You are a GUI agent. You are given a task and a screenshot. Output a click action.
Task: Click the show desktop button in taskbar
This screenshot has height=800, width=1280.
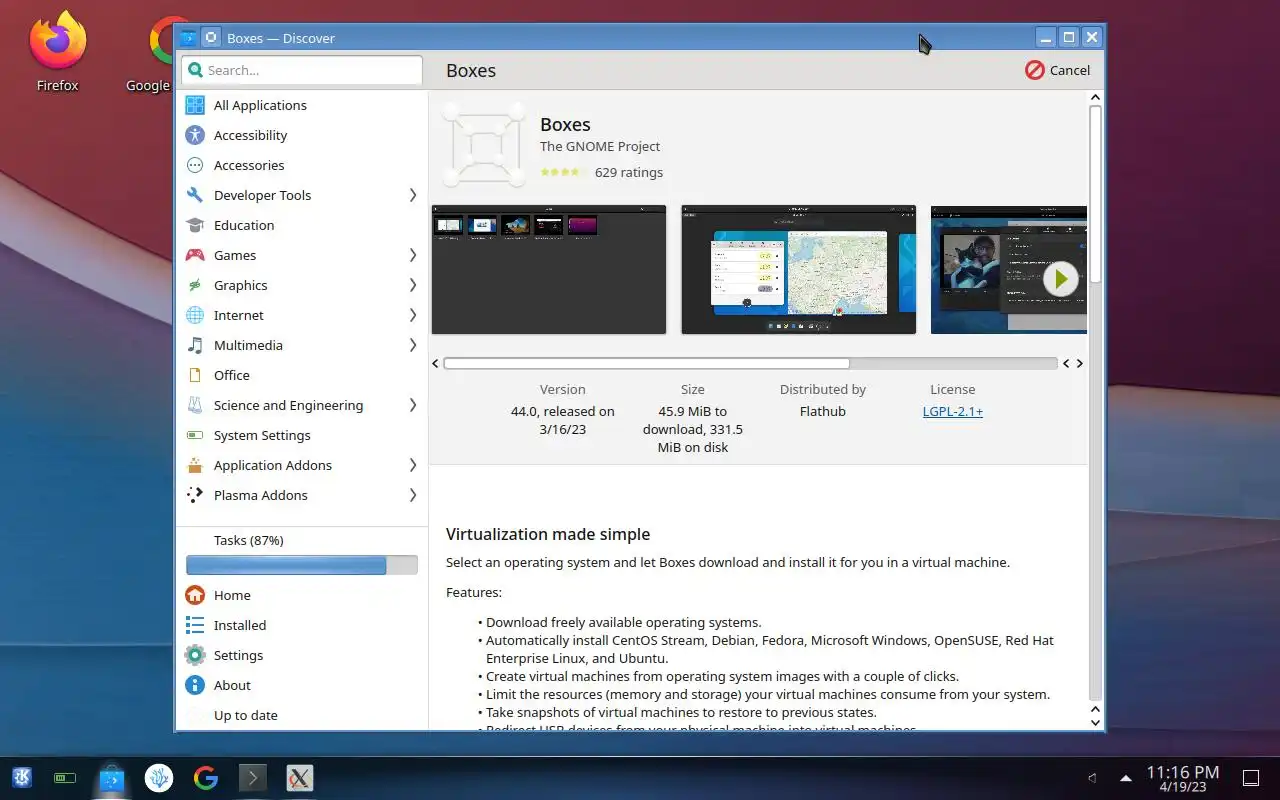1250,777
